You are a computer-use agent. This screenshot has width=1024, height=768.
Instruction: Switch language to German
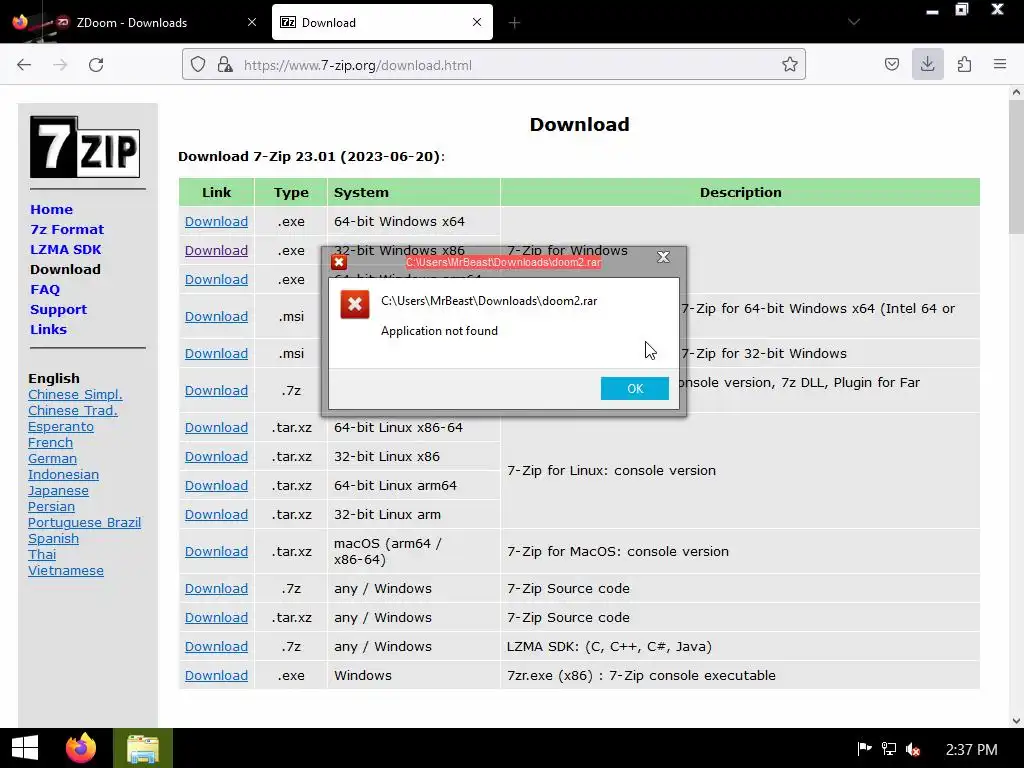click(52, 458)
